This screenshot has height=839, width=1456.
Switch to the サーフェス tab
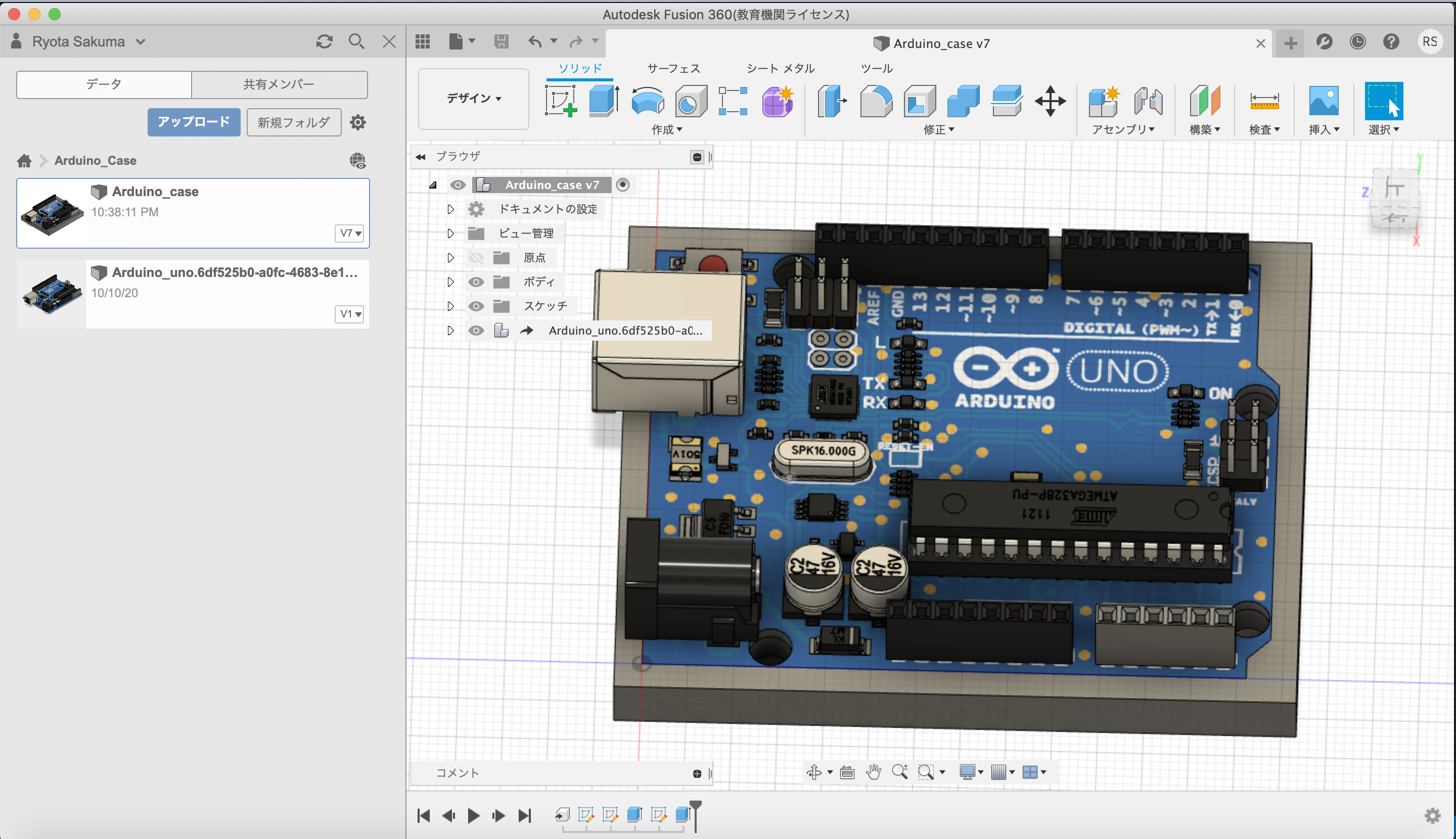tap(673, 68)
